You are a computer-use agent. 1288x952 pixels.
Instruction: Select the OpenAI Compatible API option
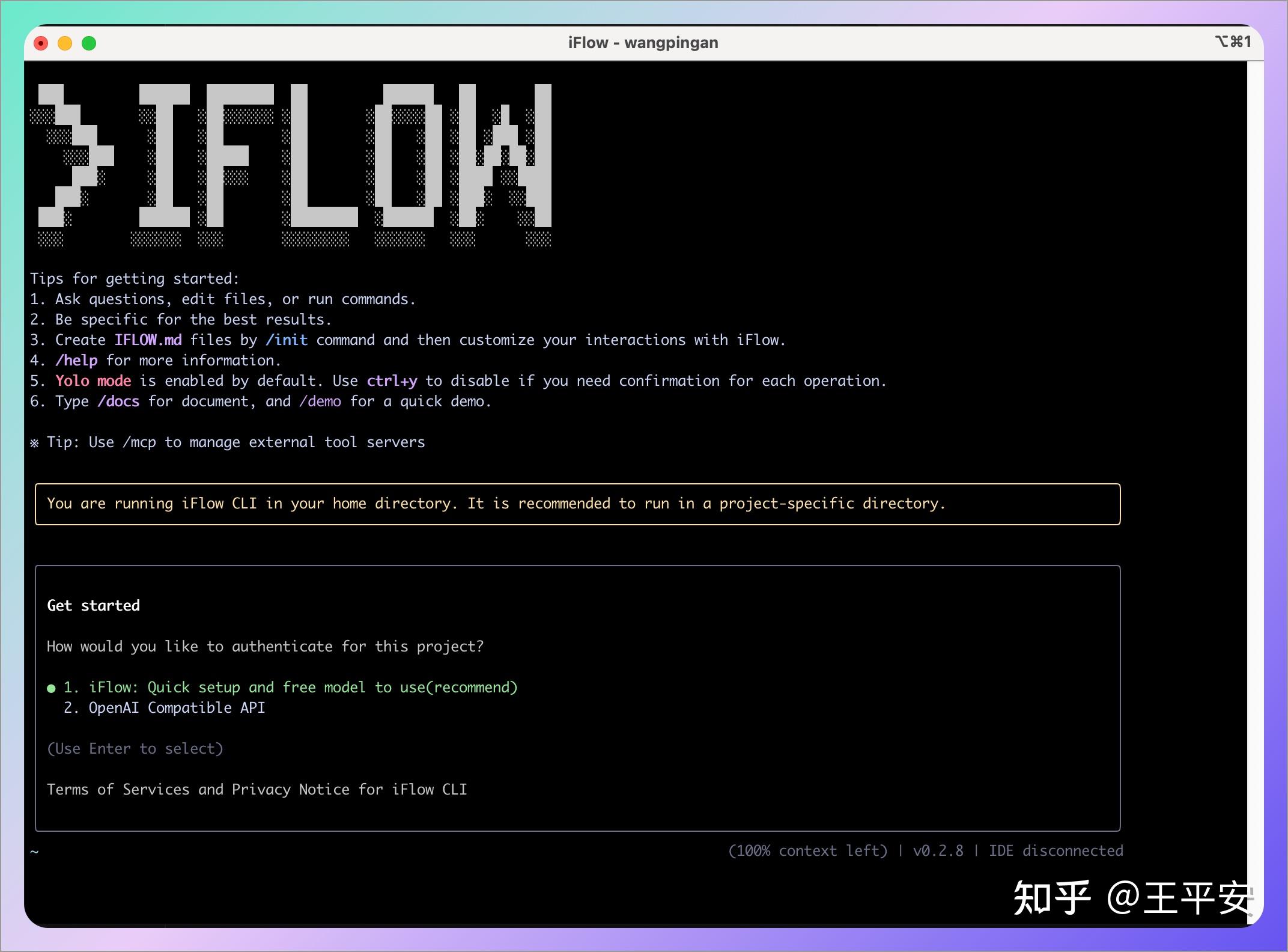click(x=176, y=708)
